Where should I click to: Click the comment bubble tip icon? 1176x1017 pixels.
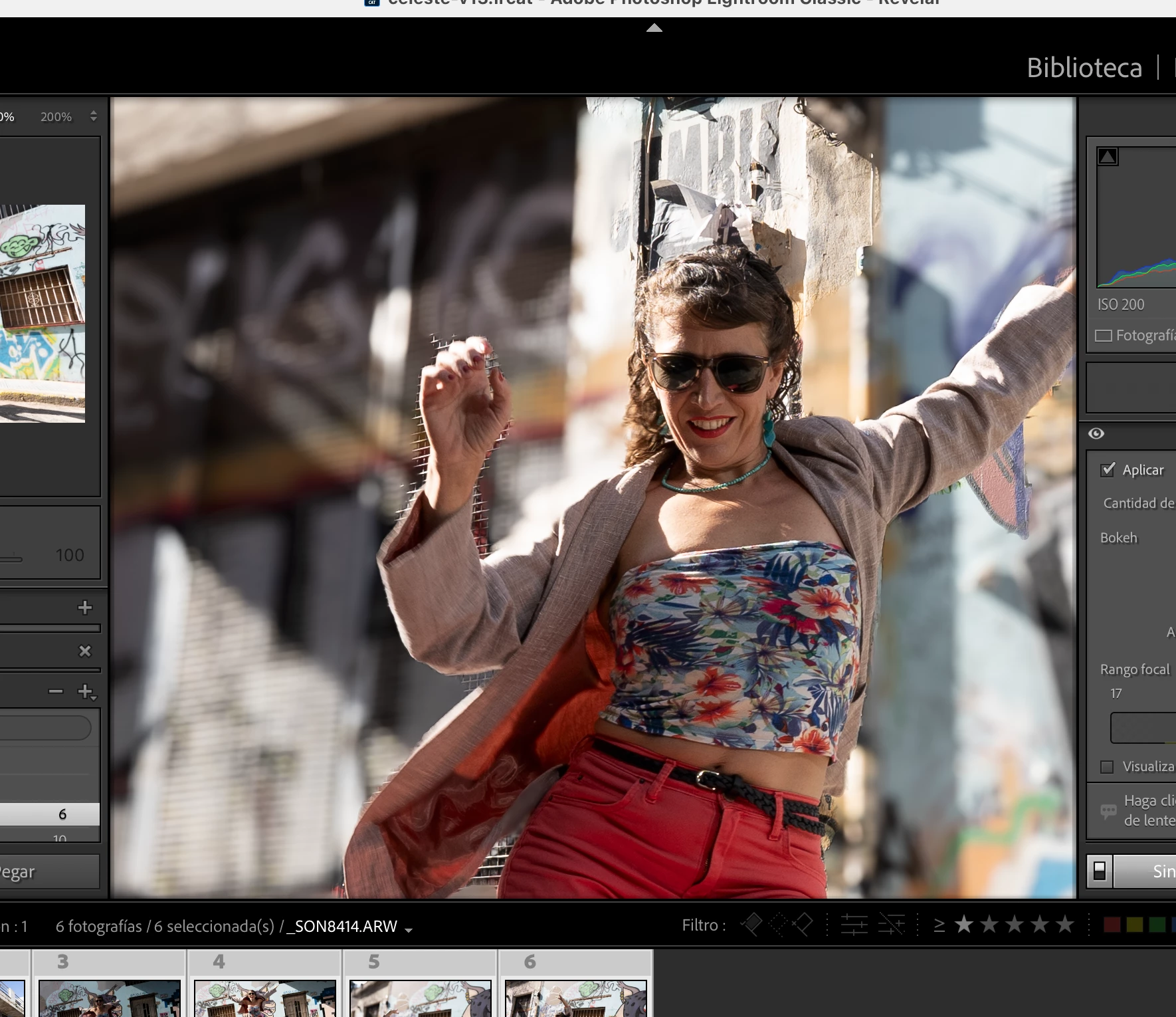1108,811
